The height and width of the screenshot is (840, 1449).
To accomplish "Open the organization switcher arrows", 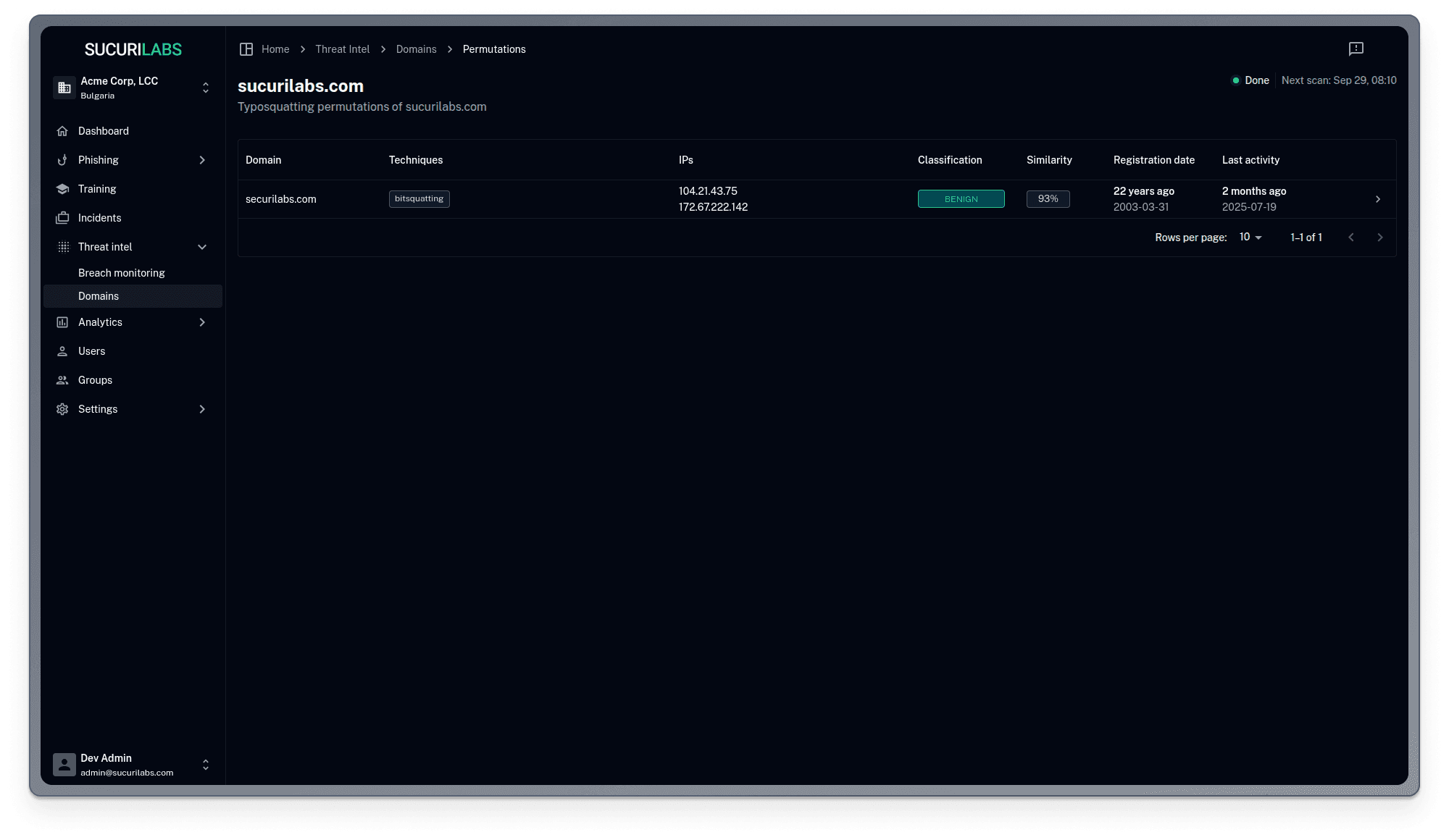I will pyautogui.click(x=206, y=88).
